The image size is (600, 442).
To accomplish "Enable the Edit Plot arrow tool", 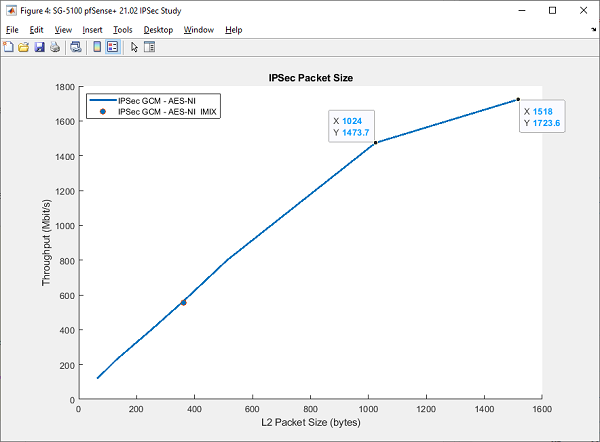I will click(x=134, y=46).
